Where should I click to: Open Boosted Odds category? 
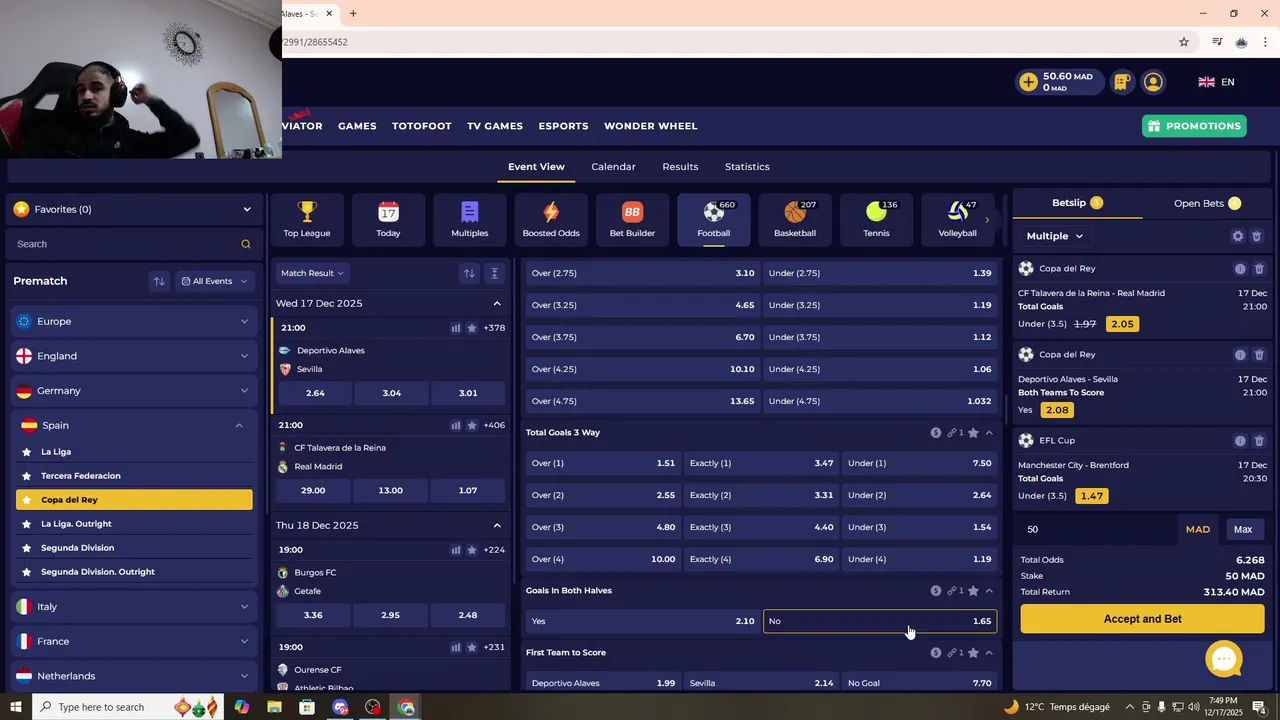point(551,219)
